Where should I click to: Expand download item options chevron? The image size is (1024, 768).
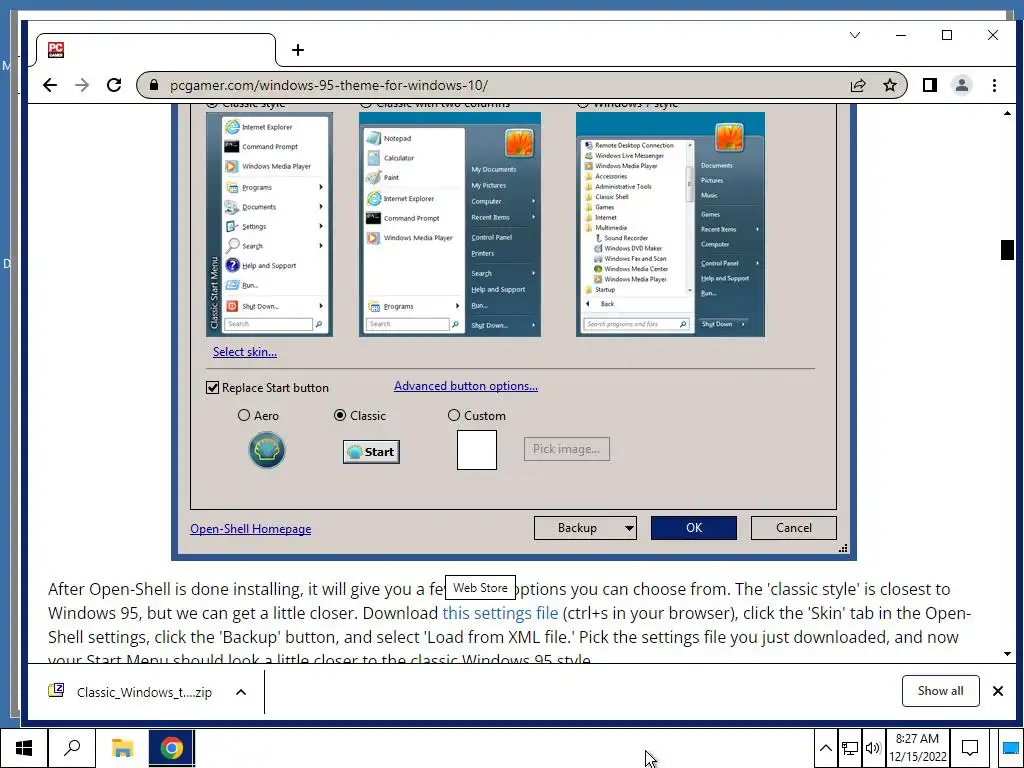241,692
